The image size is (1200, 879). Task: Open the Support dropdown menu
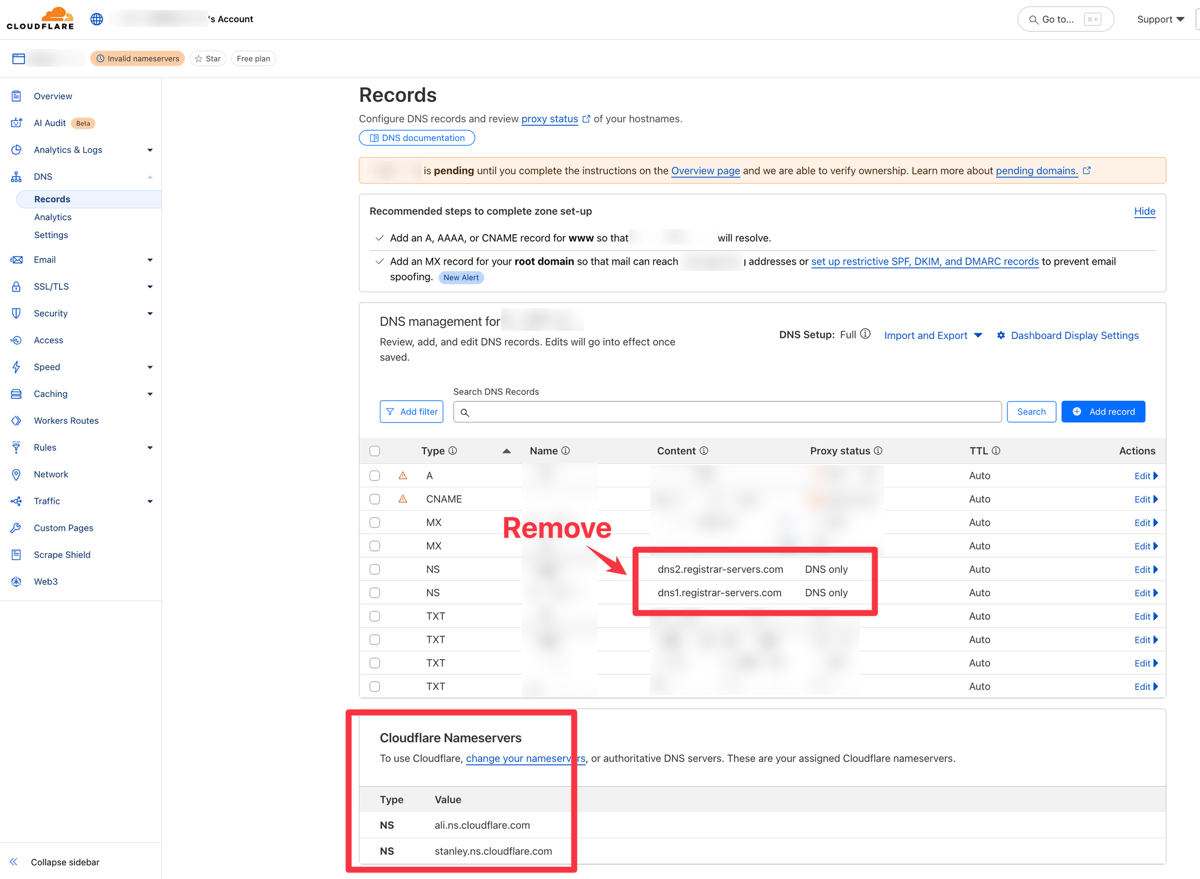1160,19
